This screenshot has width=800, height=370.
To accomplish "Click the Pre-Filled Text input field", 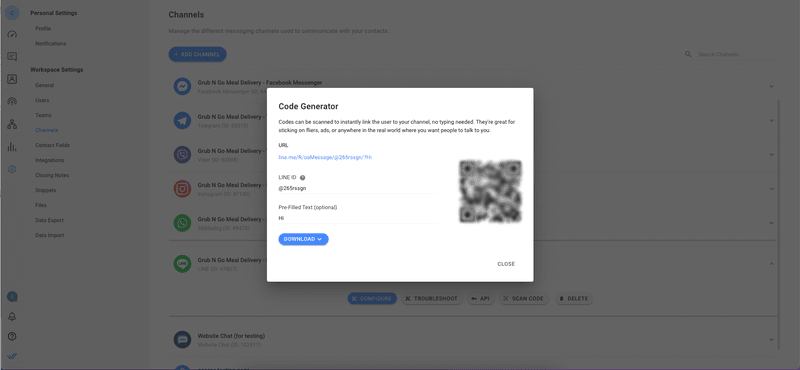I will [x=357, y=218].
